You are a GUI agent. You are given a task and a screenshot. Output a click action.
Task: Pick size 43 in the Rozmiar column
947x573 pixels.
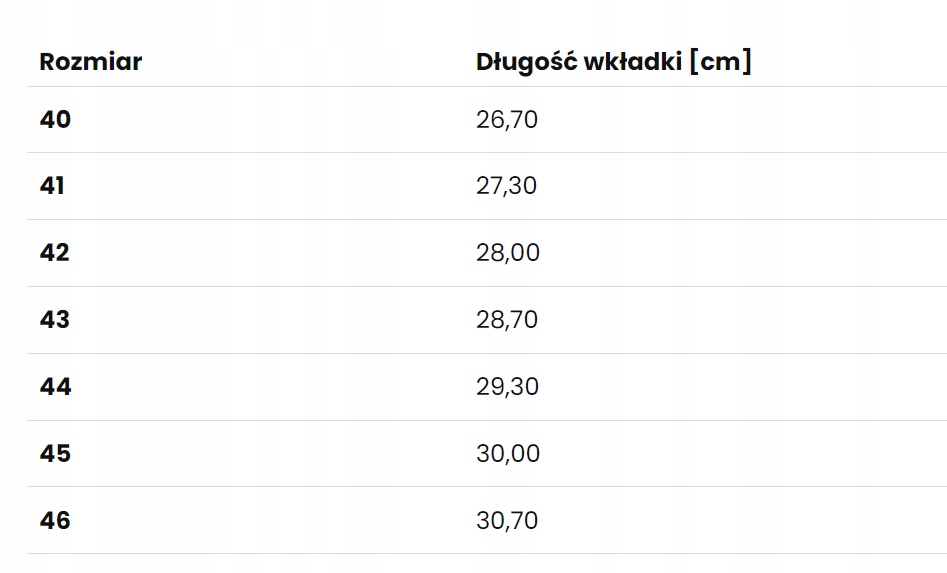click(55, 320)
